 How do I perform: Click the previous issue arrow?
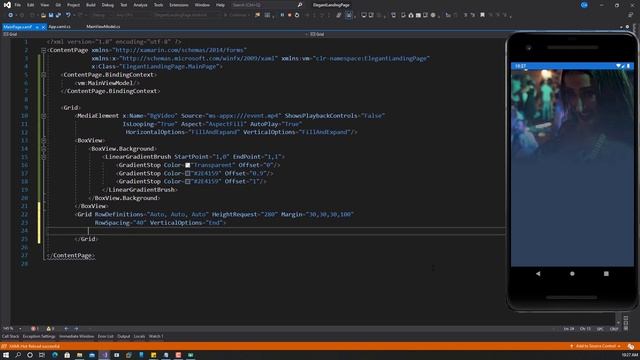[66, 328]
